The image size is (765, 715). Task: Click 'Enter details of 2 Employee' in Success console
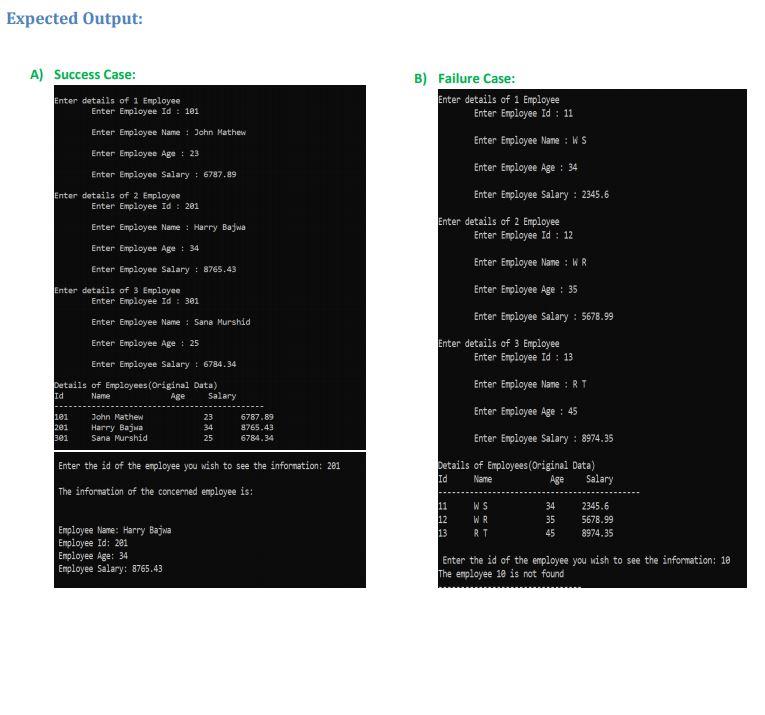(117, 196)
